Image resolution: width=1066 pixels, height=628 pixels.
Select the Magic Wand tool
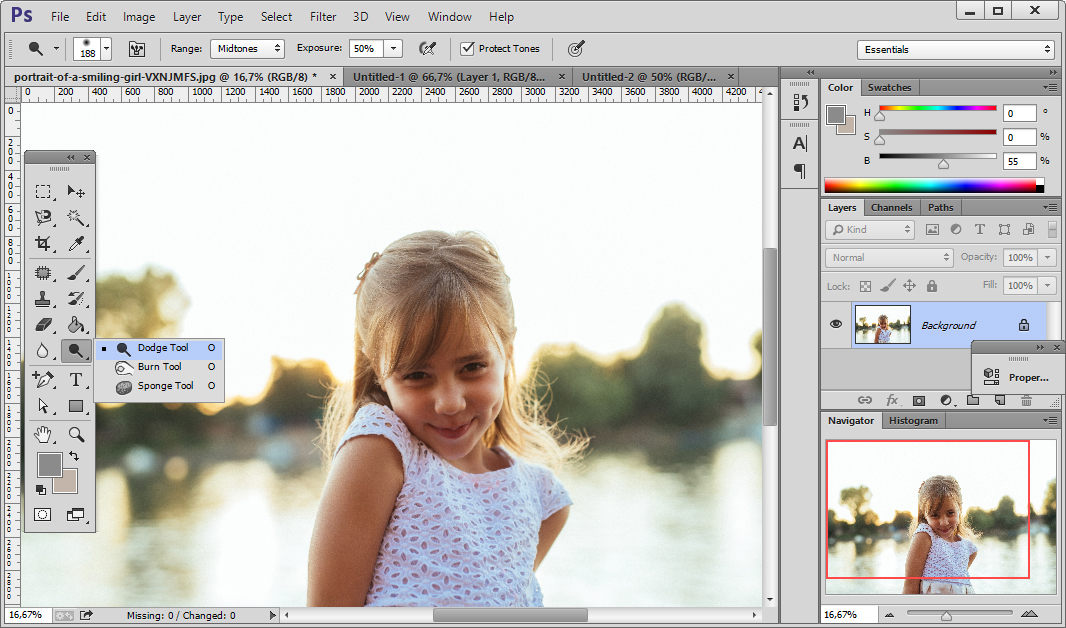76,217
